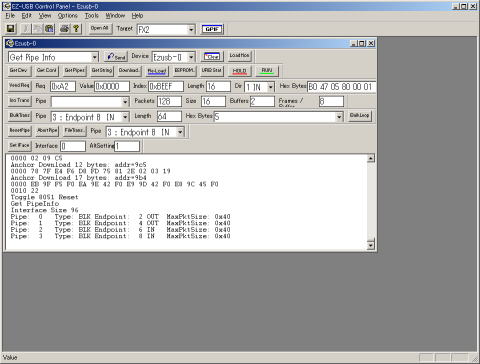Click the AltSetting field

tap(127, 146)
